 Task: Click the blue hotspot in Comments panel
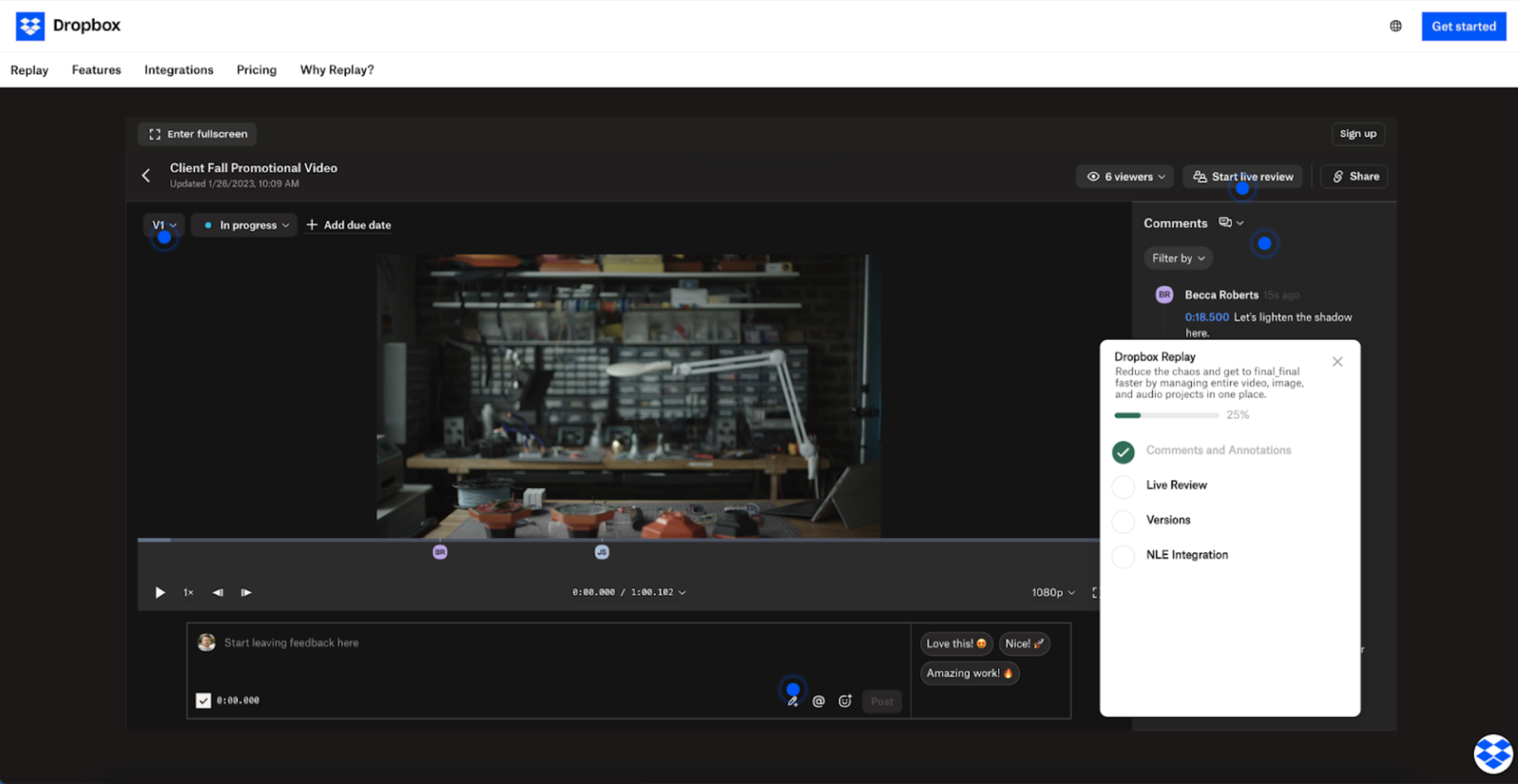(1264, 244)
